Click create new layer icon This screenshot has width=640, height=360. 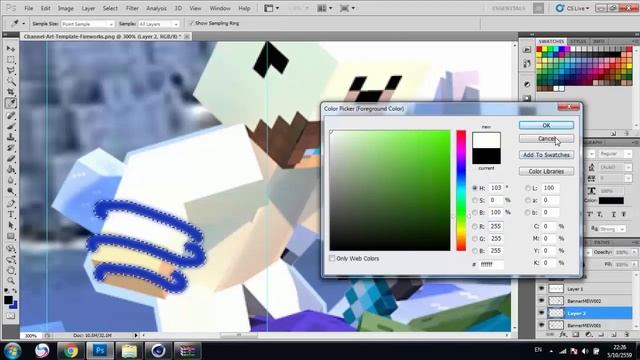click(x=614, y=334)
